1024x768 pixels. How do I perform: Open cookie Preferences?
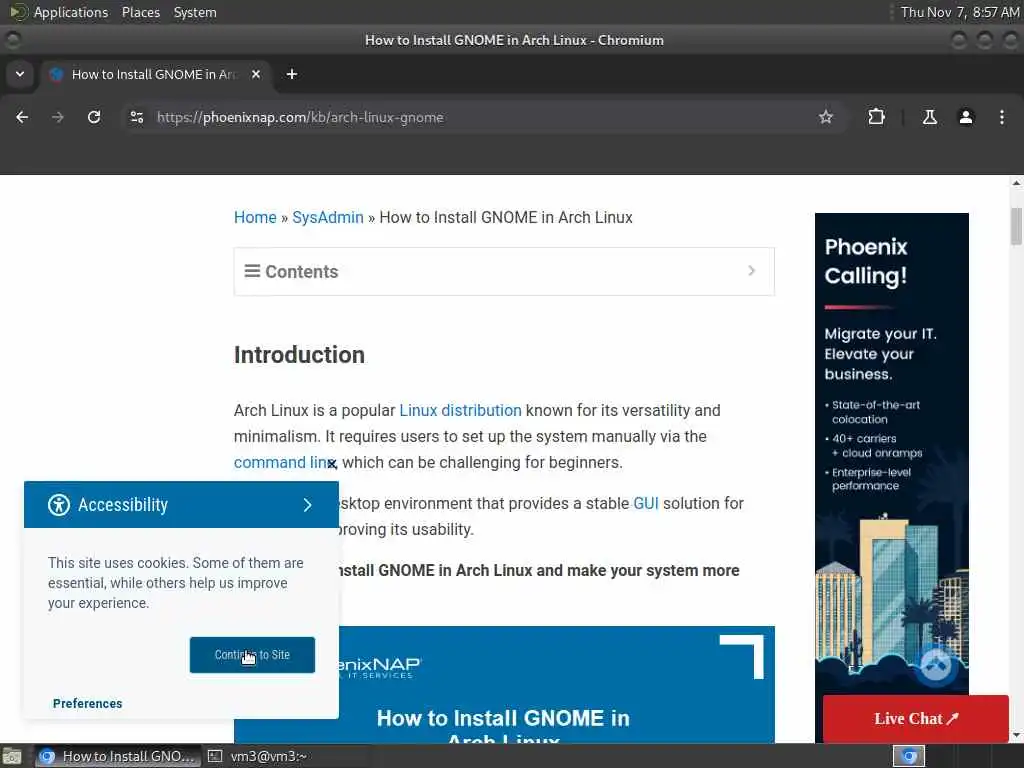[x=88, y=703]
